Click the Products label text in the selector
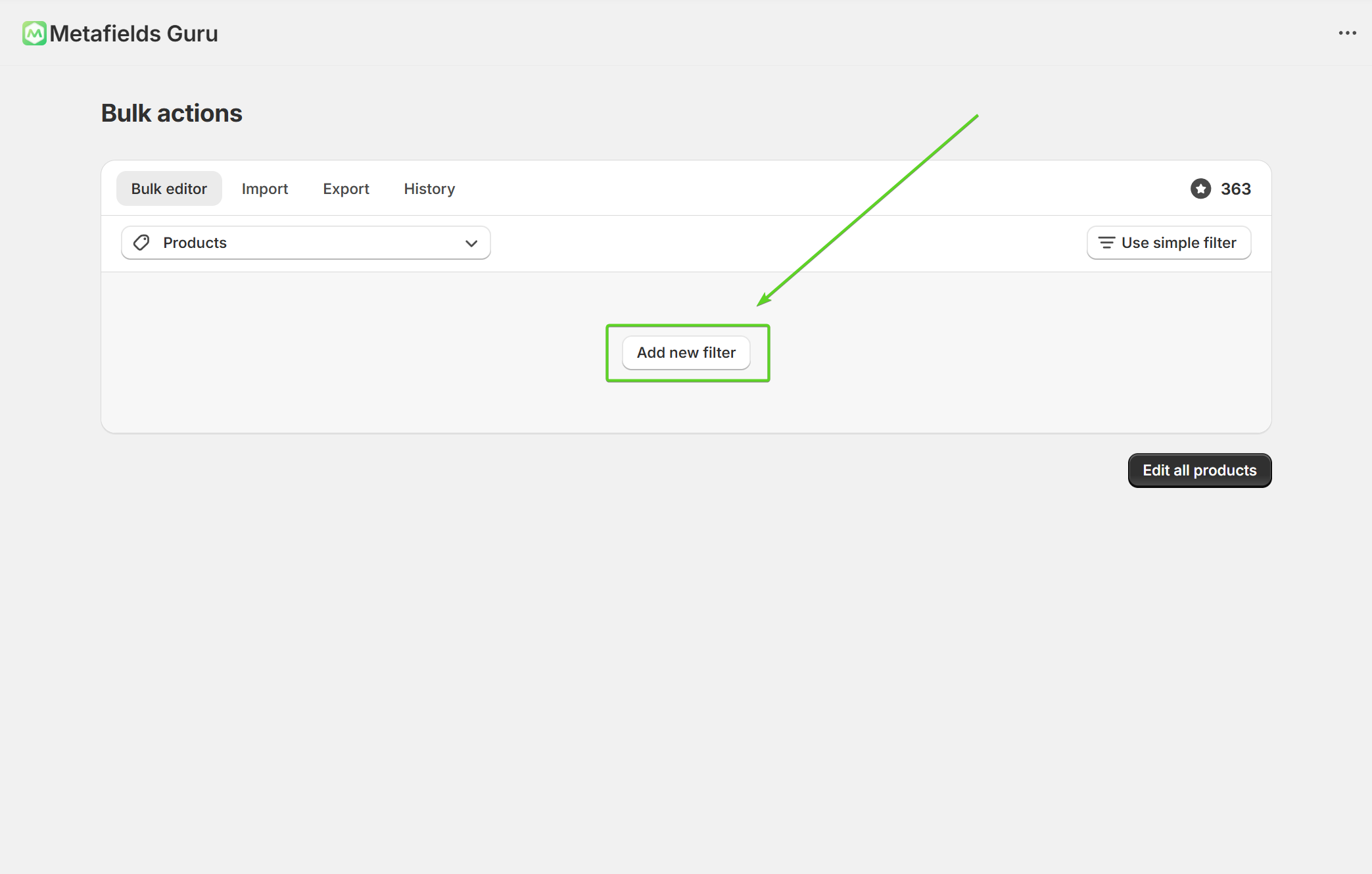The width and height of the screenshot is (1372, 874). [x=195, y=243]
